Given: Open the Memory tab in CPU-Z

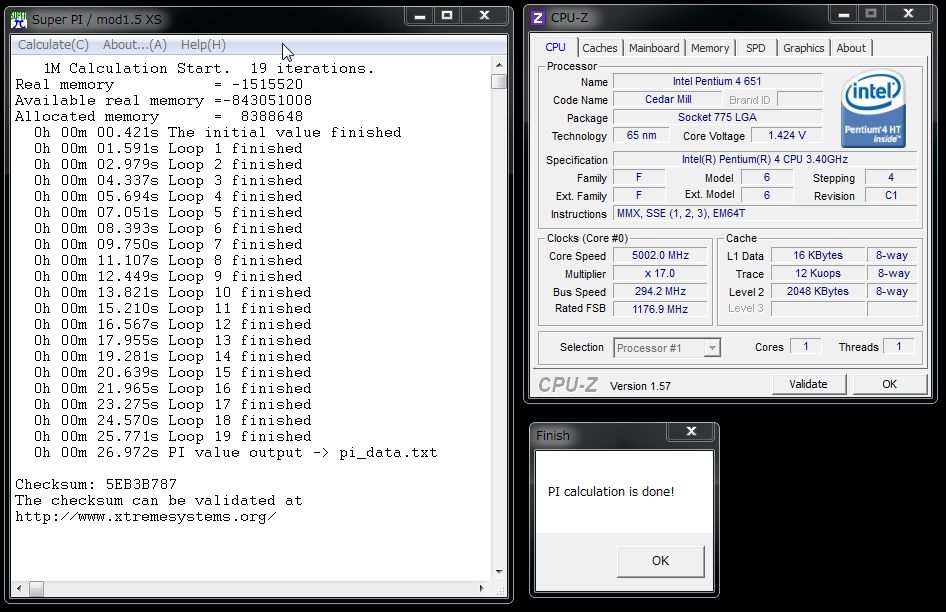Looking at the screenshot, I should 710,48.
